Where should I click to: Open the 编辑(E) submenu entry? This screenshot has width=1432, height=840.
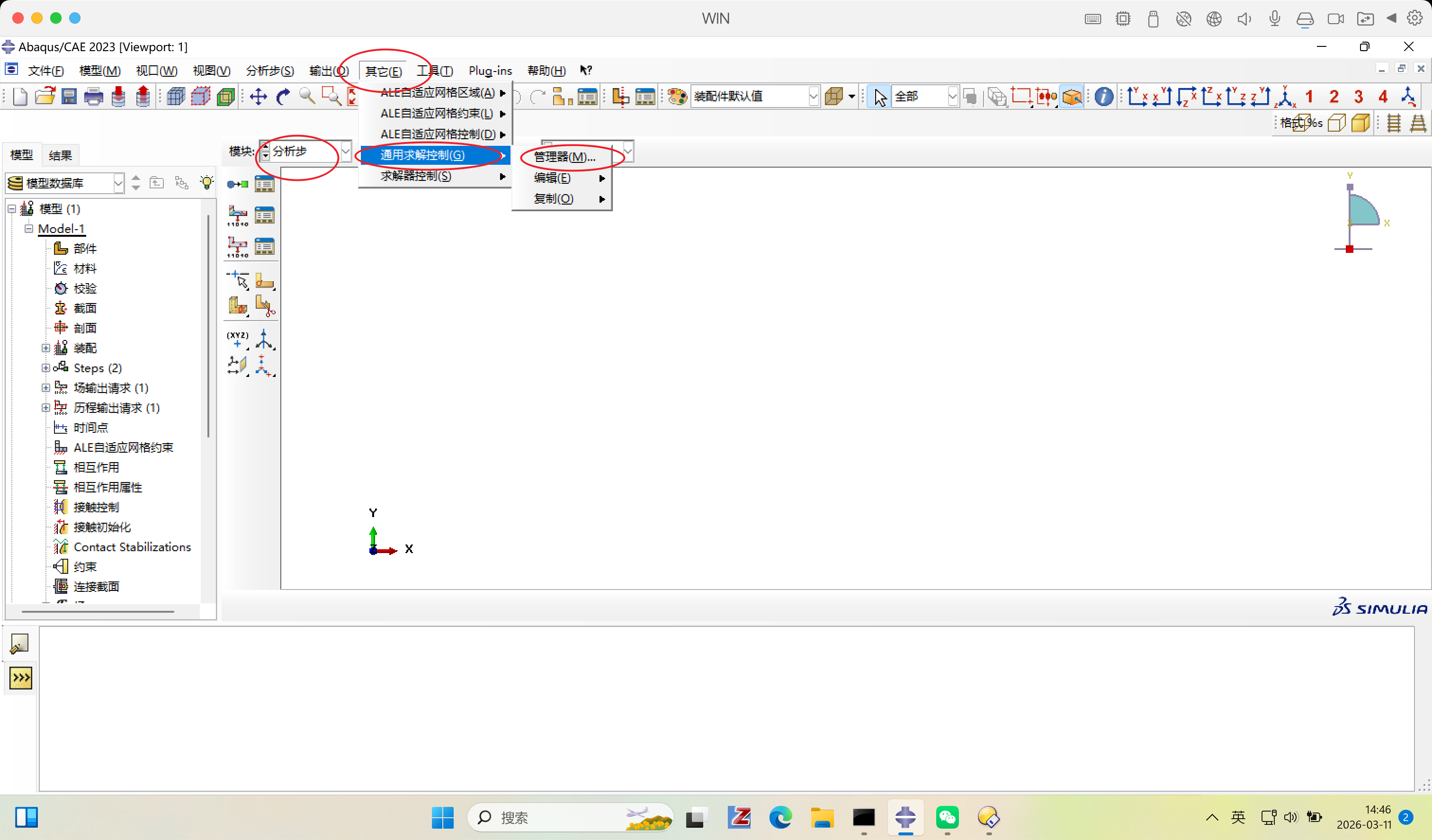point(562,178)
